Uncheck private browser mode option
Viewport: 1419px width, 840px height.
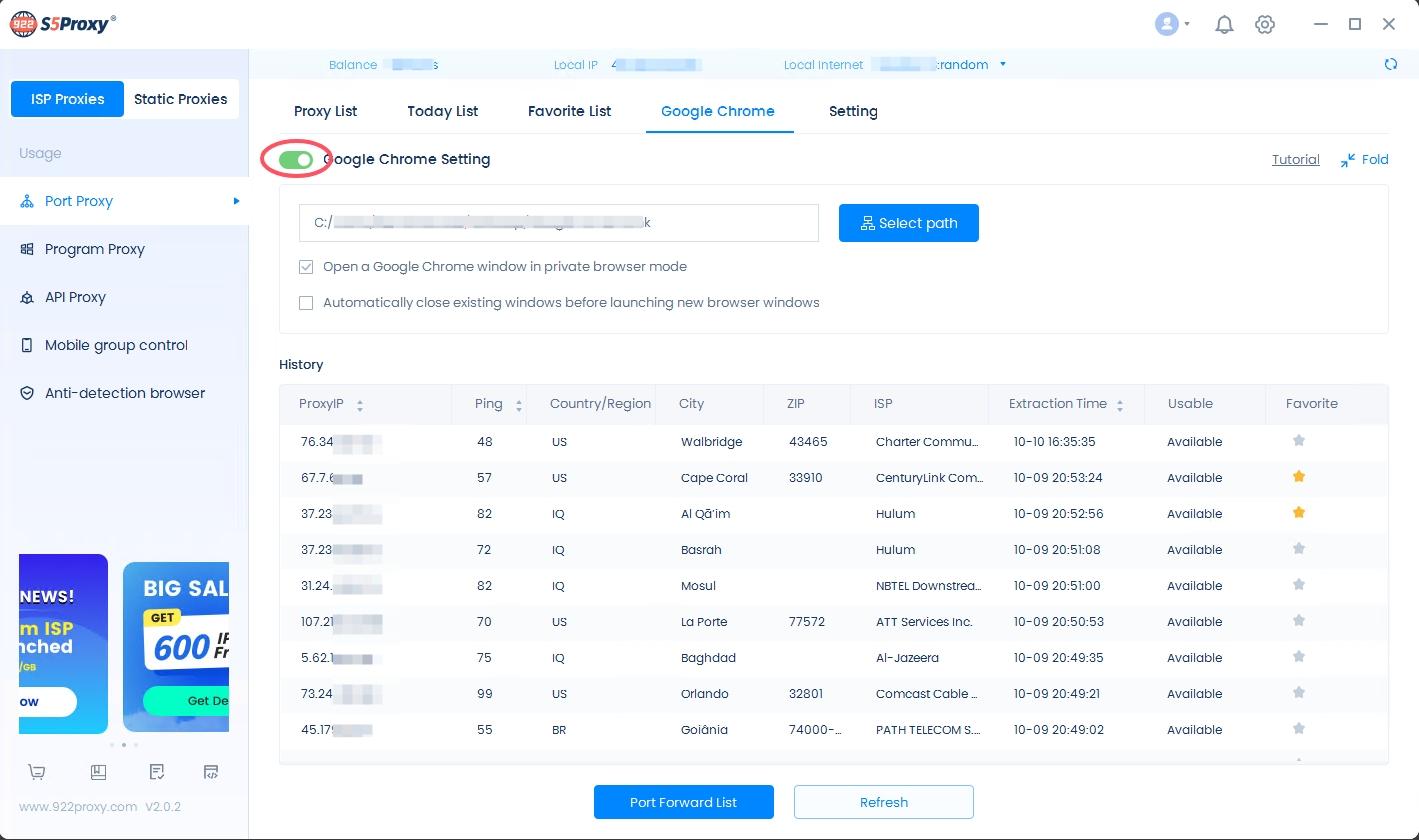pos(306,267)
